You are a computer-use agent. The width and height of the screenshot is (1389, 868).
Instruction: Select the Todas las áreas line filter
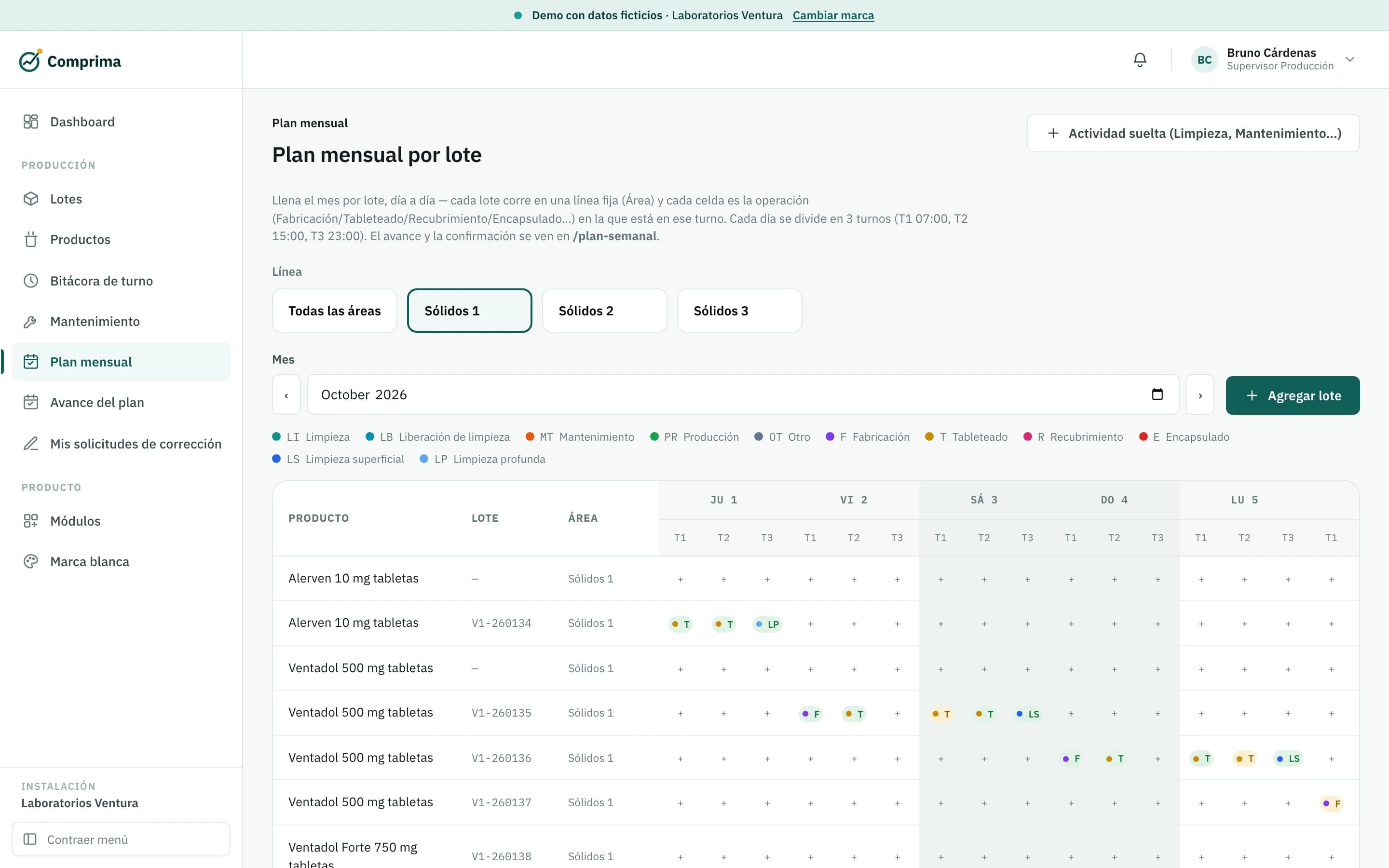(335, 311)
